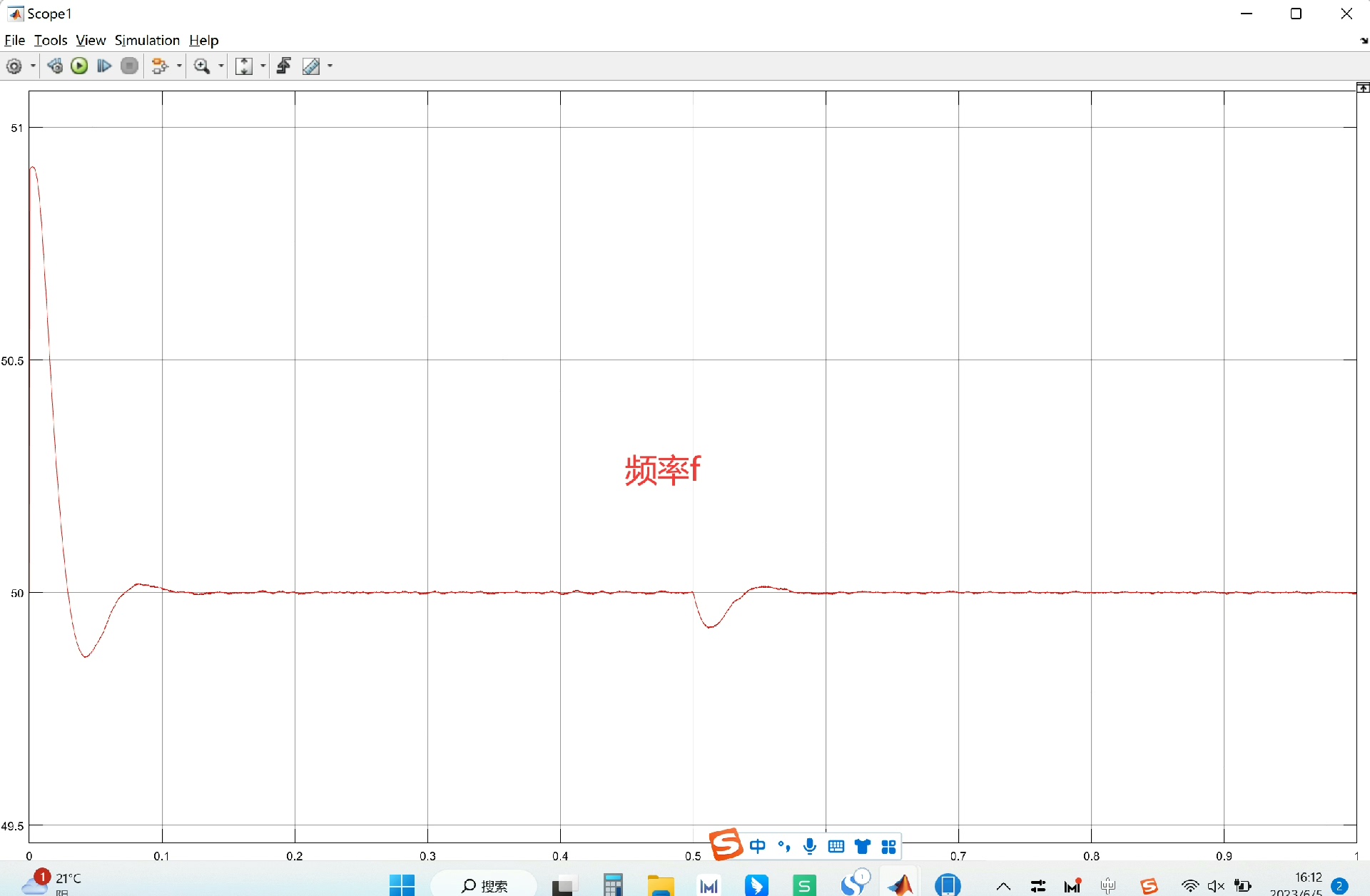This screenshot has height=896, width=1370.
Task: Switch to MATLAB in the taskbar
Action: [x=900, y=885]
